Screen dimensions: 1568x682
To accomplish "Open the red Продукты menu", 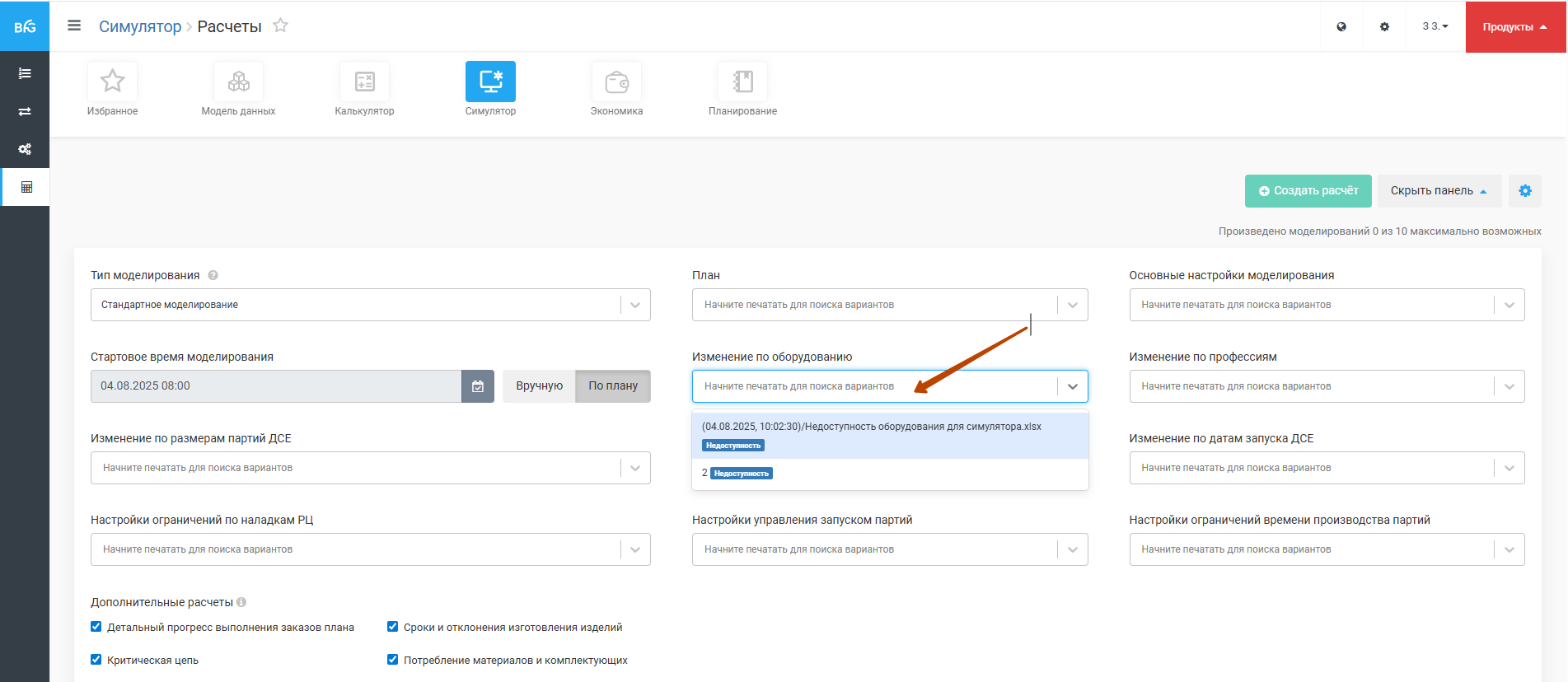I will coord(1514,26).
